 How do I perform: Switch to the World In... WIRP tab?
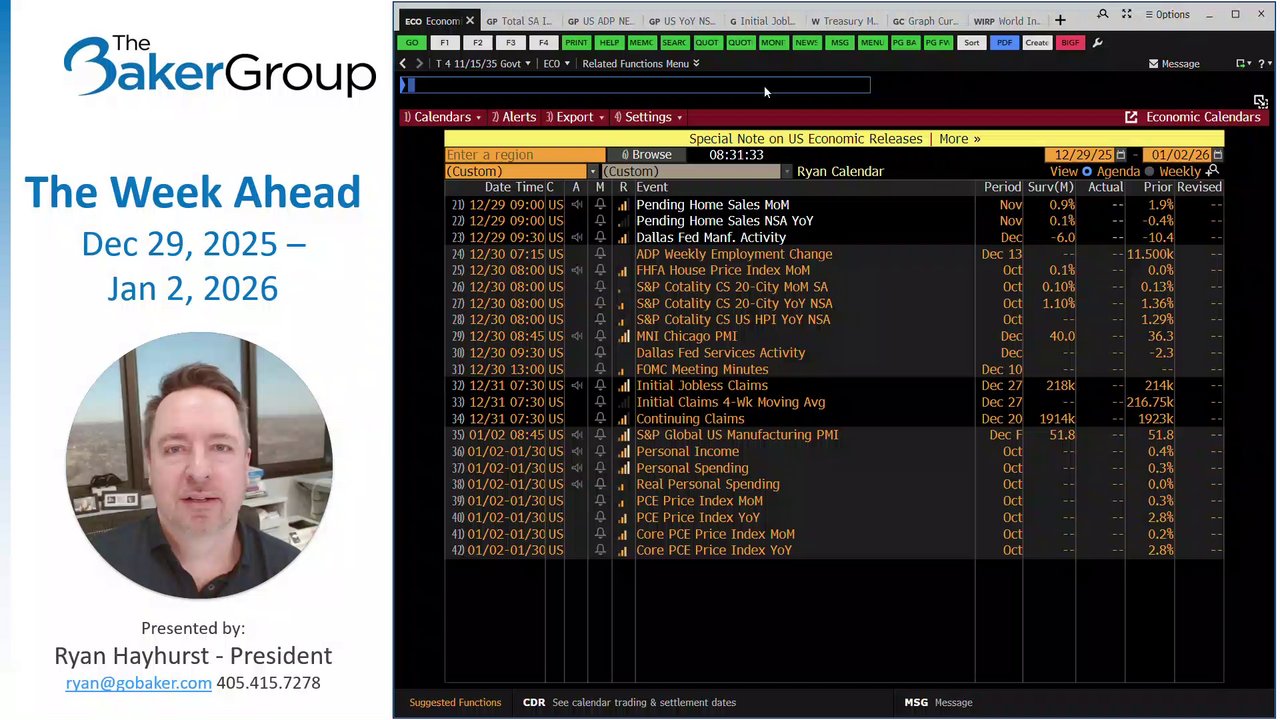(x=1006, y=21)
